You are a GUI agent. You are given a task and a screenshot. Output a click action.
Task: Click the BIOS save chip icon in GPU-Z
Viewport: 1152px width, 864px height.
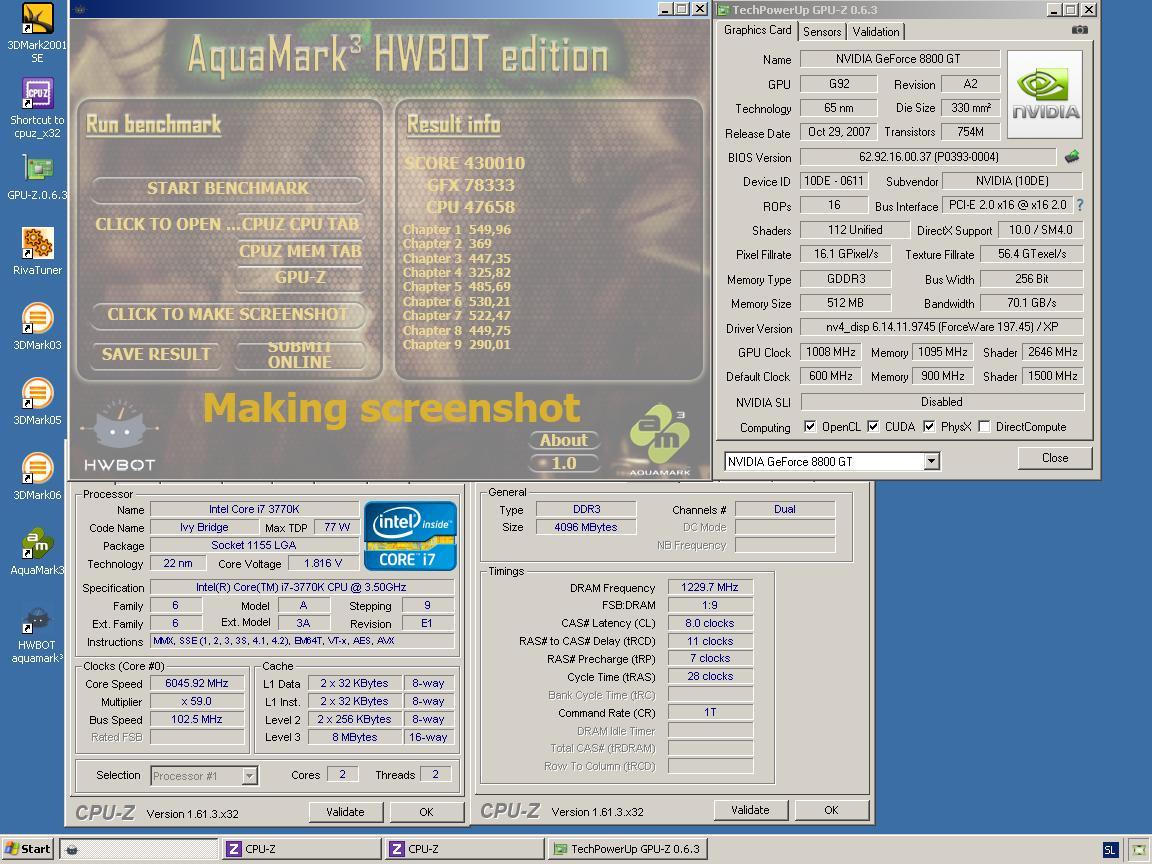1072,156
